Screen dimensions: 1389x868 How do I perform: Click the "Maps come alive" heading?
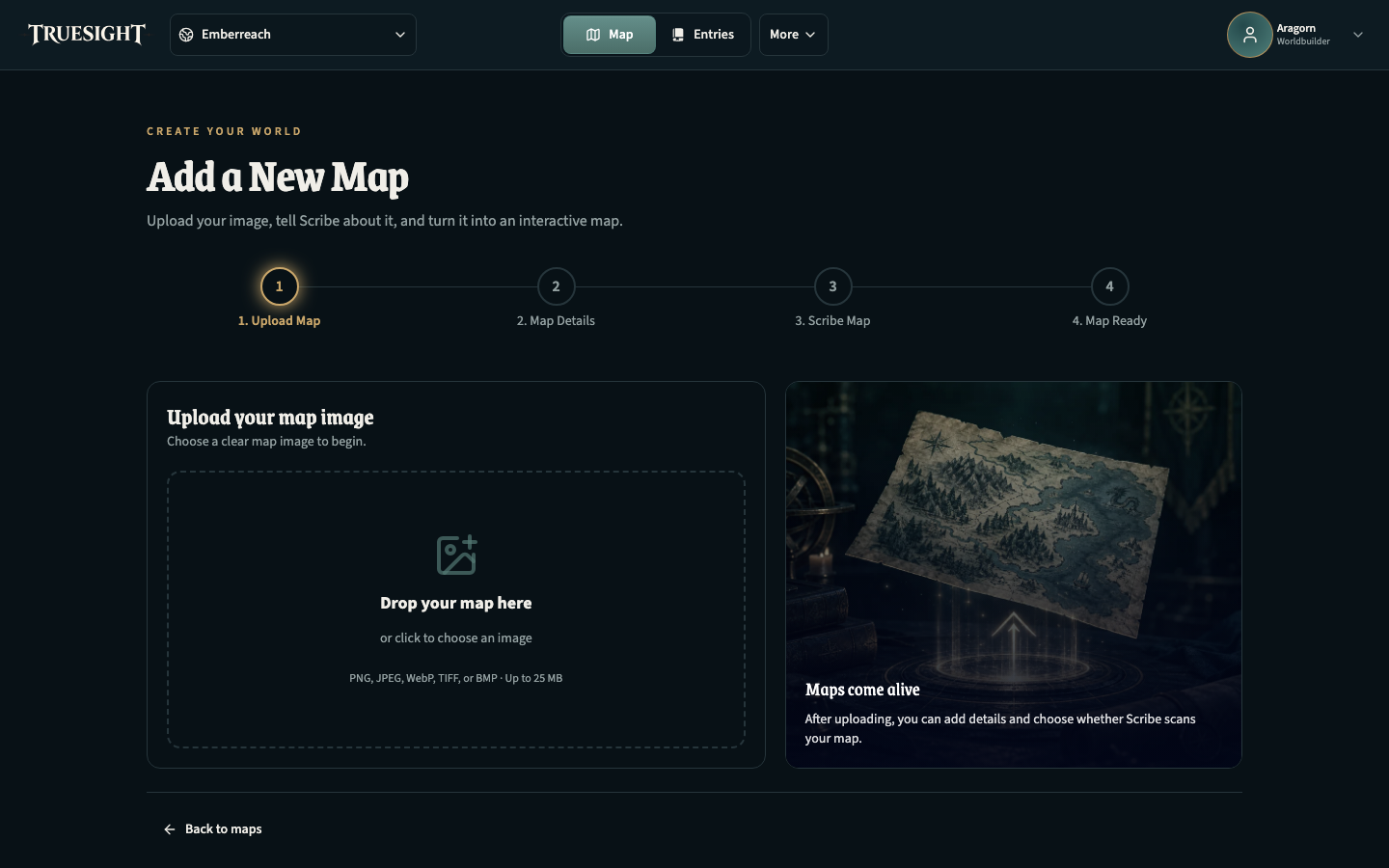click(x=862, y=690)
